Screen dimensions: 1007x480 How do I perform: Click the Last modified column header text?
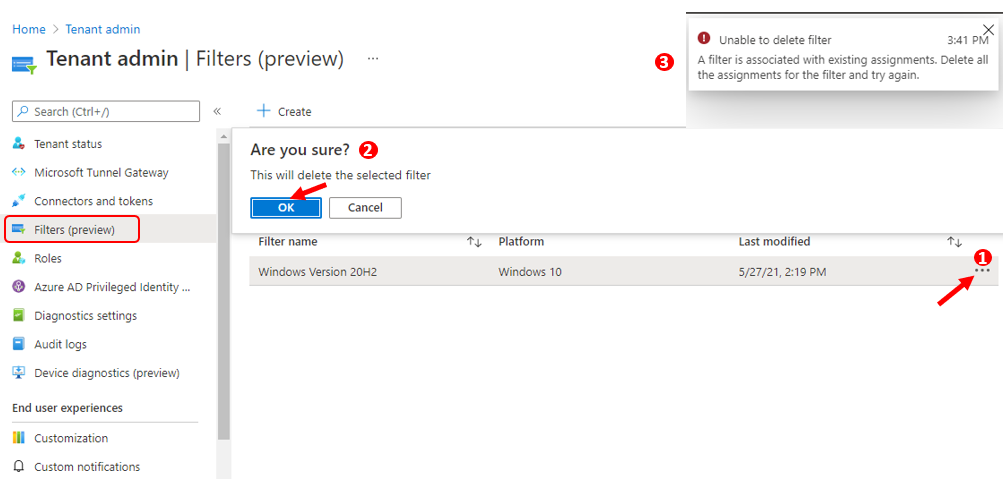coord(774,242)
